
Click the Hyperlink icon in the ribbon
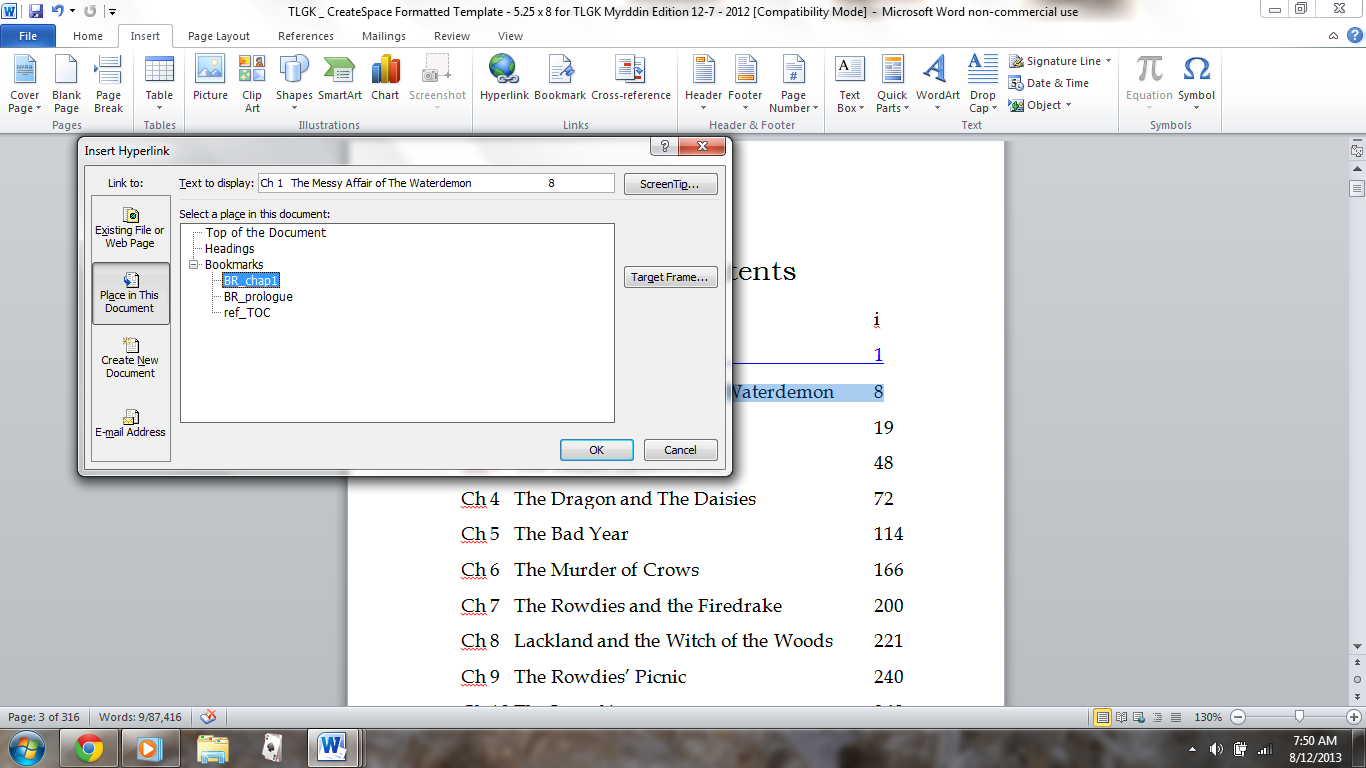click(504, 79)
